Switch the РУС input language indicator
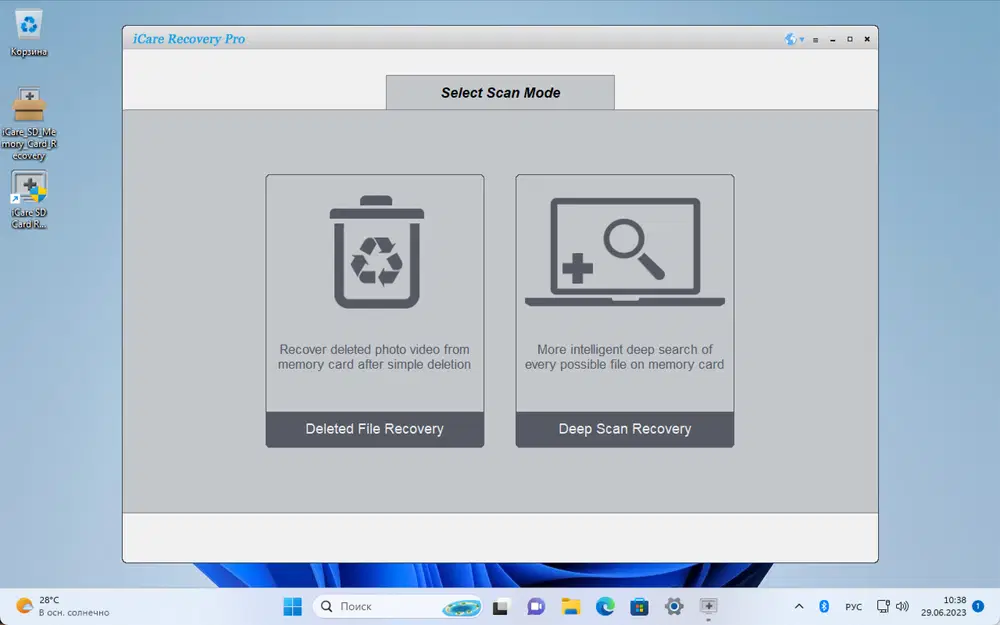The width and height of the screenshot is (1000, 625). click(x=853, y=607)
